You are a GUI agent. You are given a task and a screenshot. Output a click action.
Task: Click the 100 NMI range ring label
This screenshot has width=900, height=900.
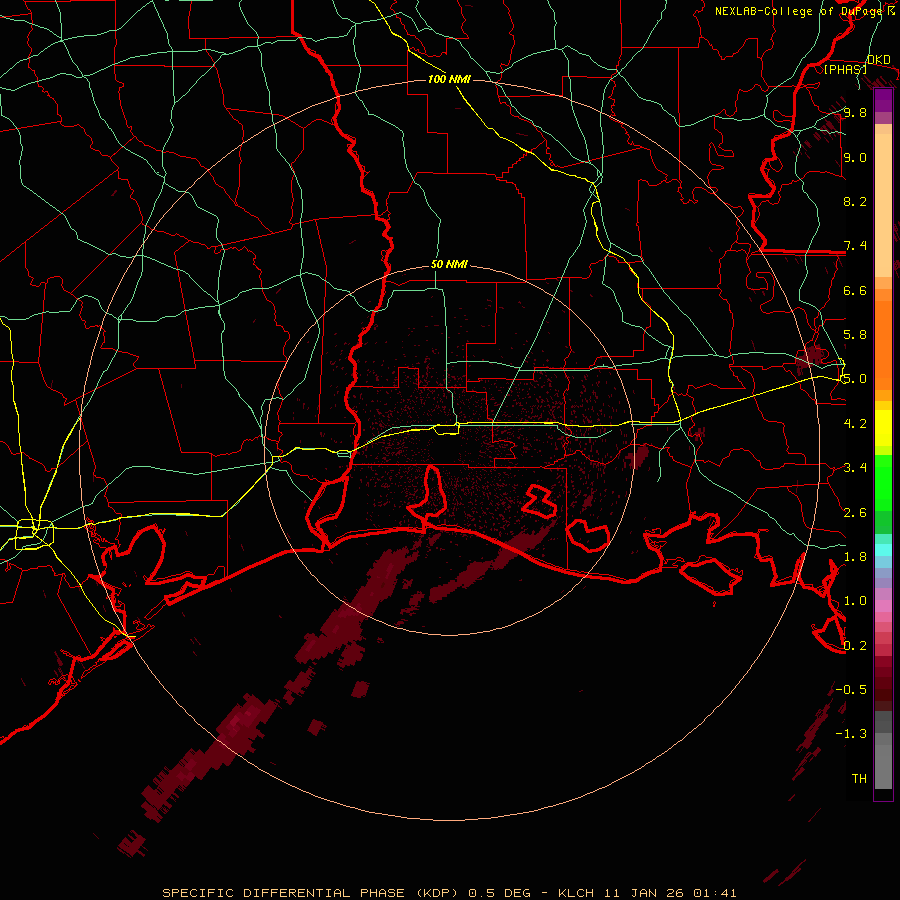[449, 79]
